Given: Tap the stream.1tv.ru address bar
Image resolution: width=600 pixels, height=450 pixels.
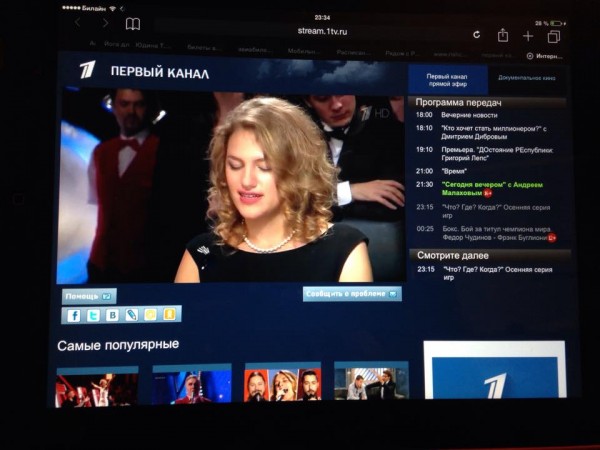Looking at the screenshot, I should [x=322, y=30].
